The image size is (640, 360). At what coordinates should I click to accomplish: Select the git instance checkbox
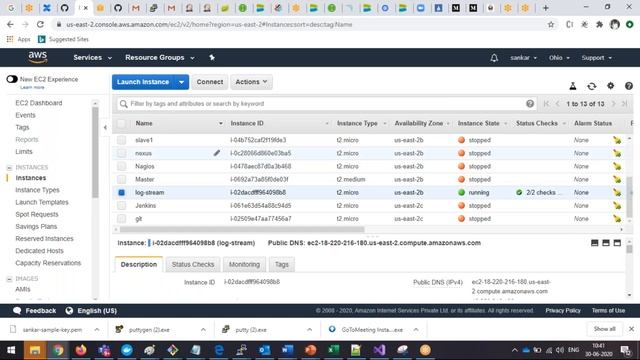click(122, 219)
